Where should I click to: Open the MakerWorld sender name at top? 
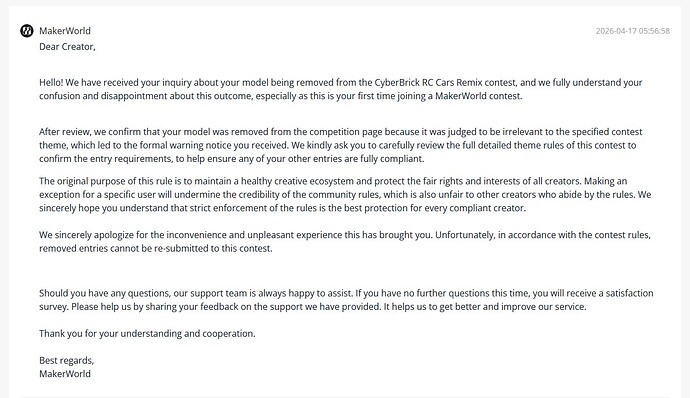65,31
